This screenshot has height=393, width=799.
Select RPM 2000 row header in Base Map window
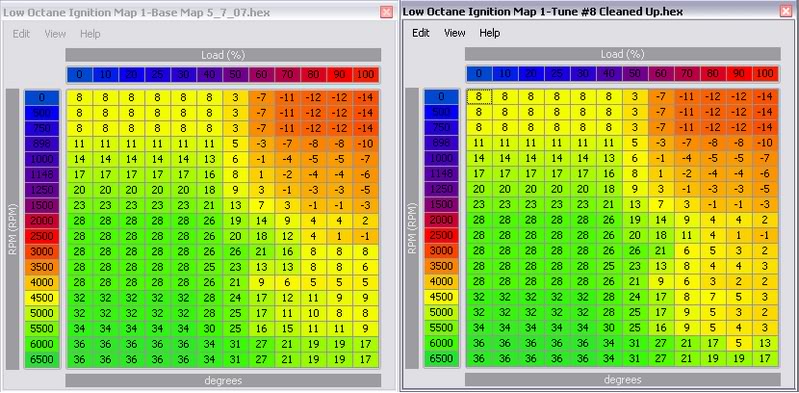pyautogui.click(x=42, y=220)
